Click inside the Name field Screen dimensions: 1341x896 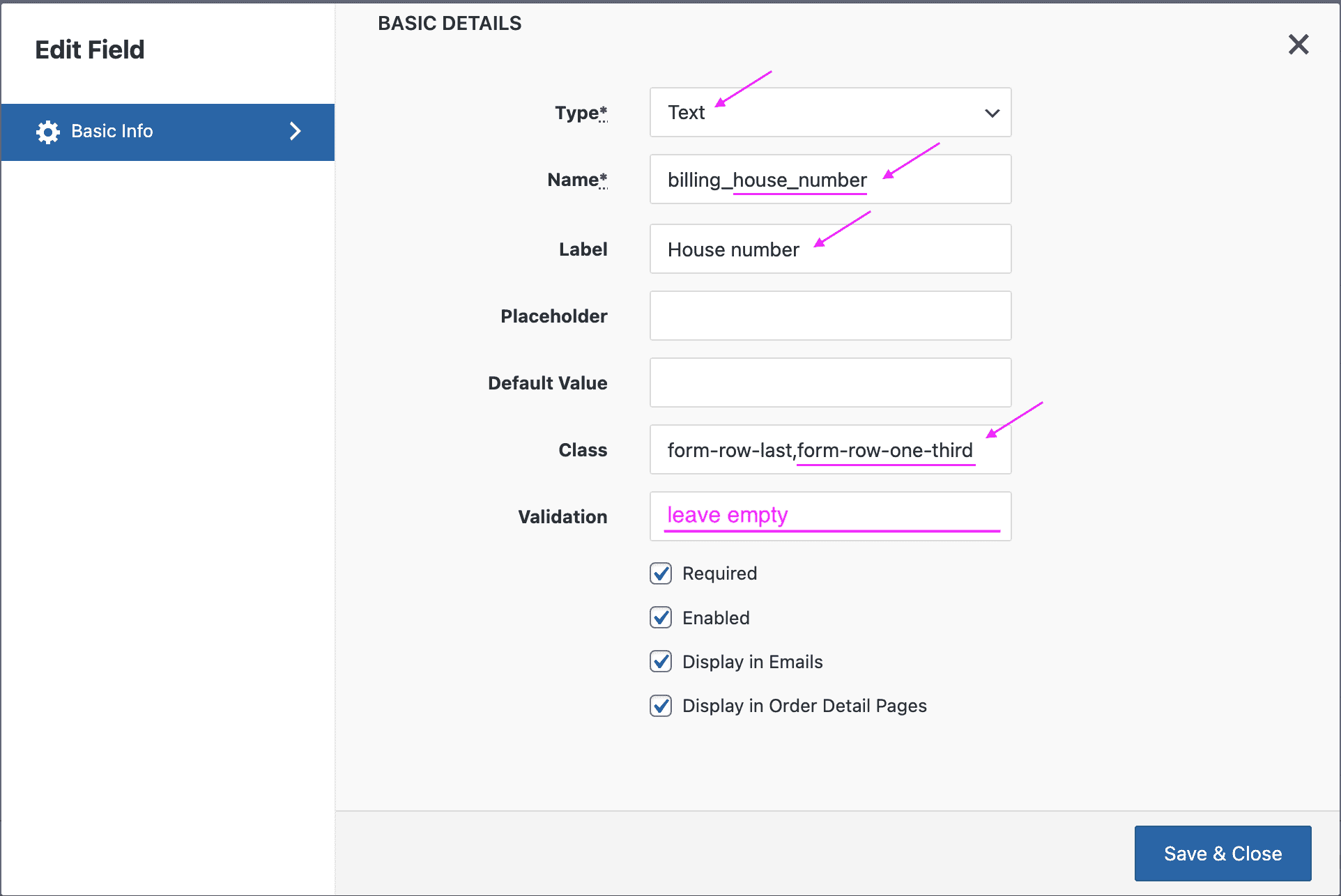pyautogui.click(x=829, y=179)
